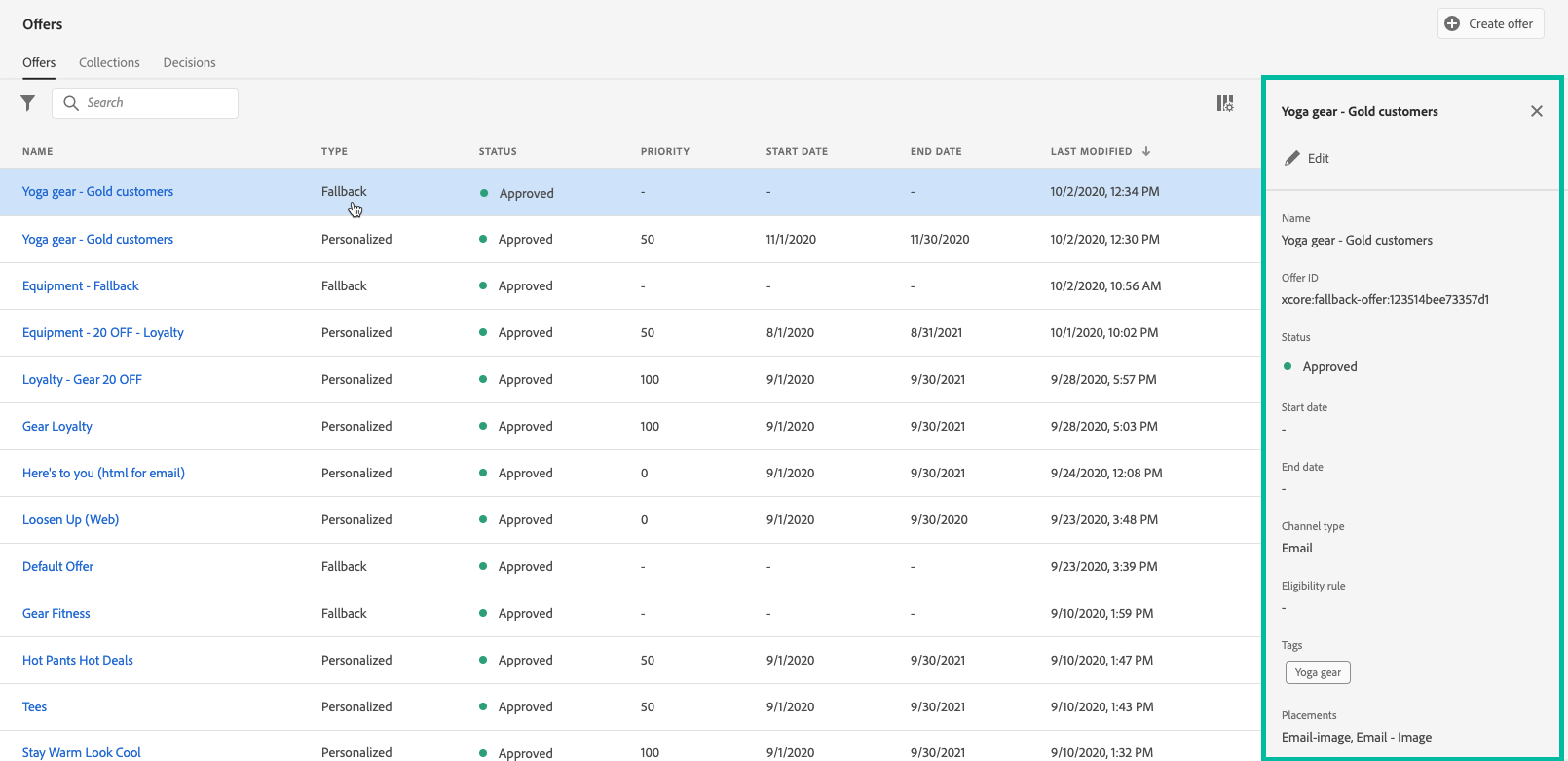The image size is (1568, 761).
Task: Switch to the Decisions tab
Action: 189,62
